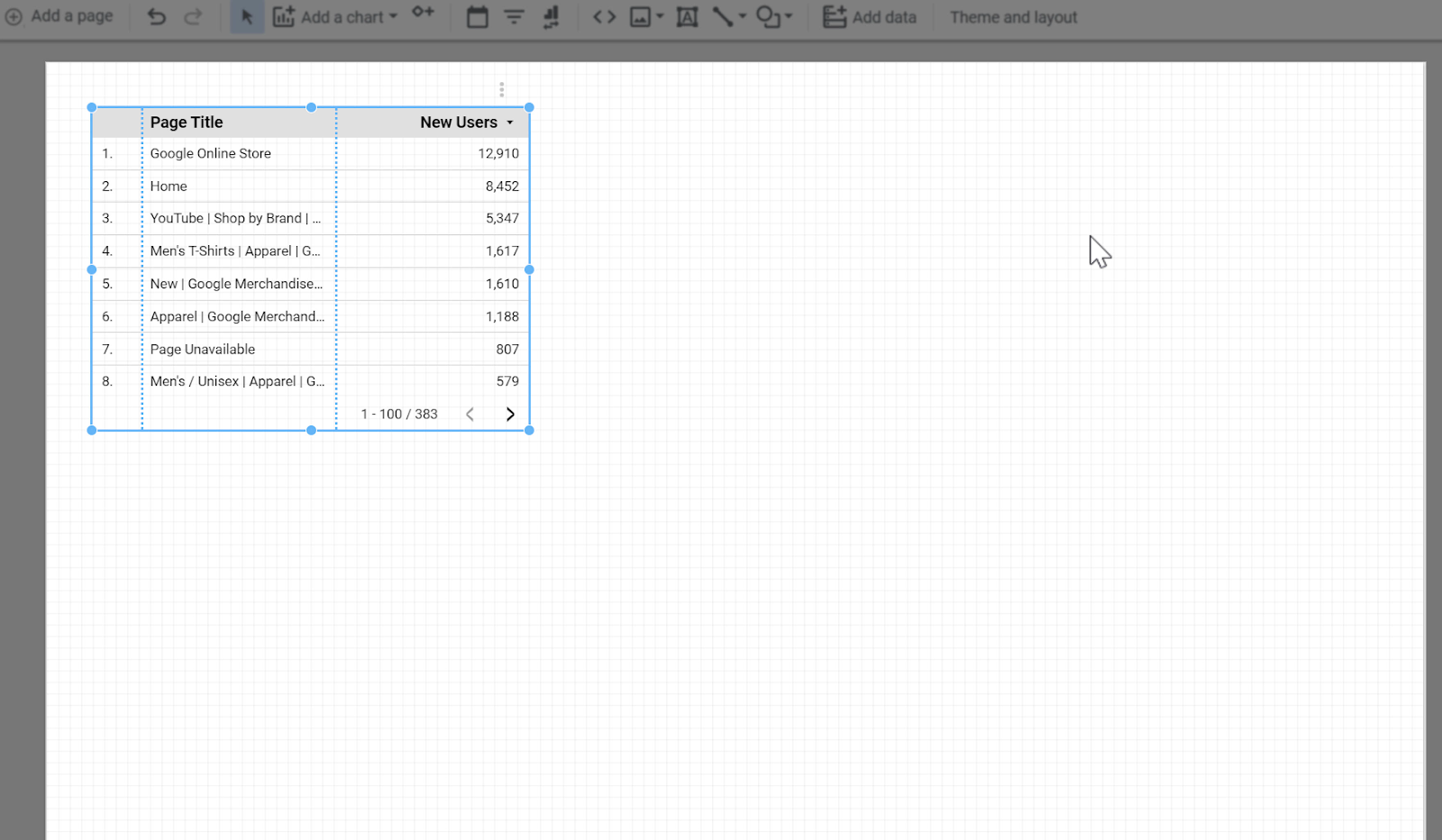Click the 1 - 100 / 383 pagination text
1442x840 pixels.
tap(399, 414)
